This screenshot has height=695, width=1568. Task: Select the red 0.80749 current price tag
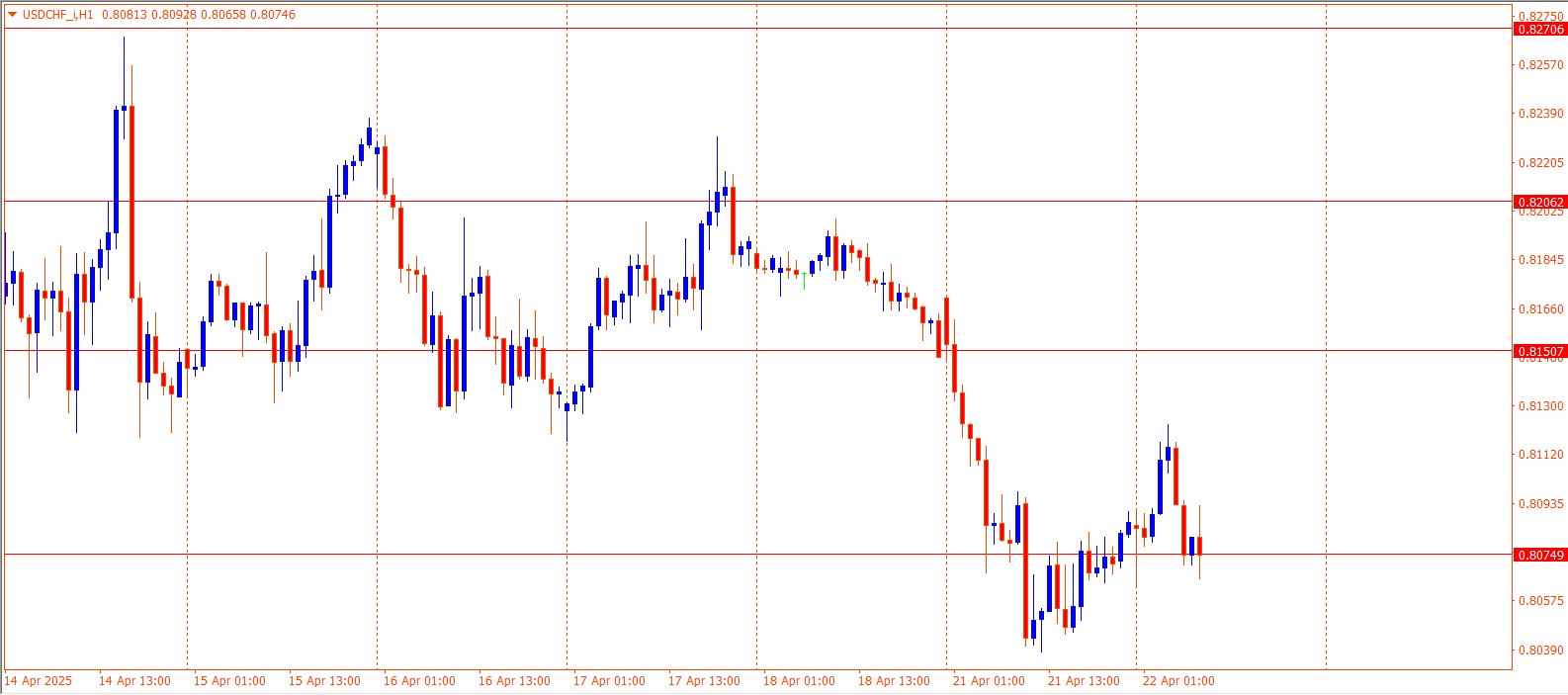pos(1540,555)
